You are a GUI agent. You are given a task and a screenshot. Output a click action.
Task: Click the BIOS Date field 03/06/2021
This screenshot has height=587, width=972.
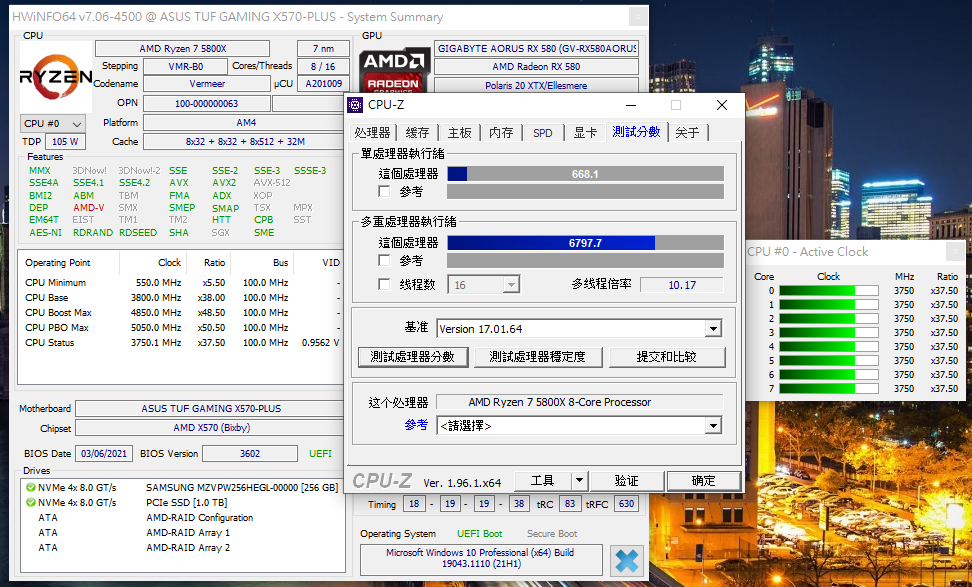pos(104,454)
